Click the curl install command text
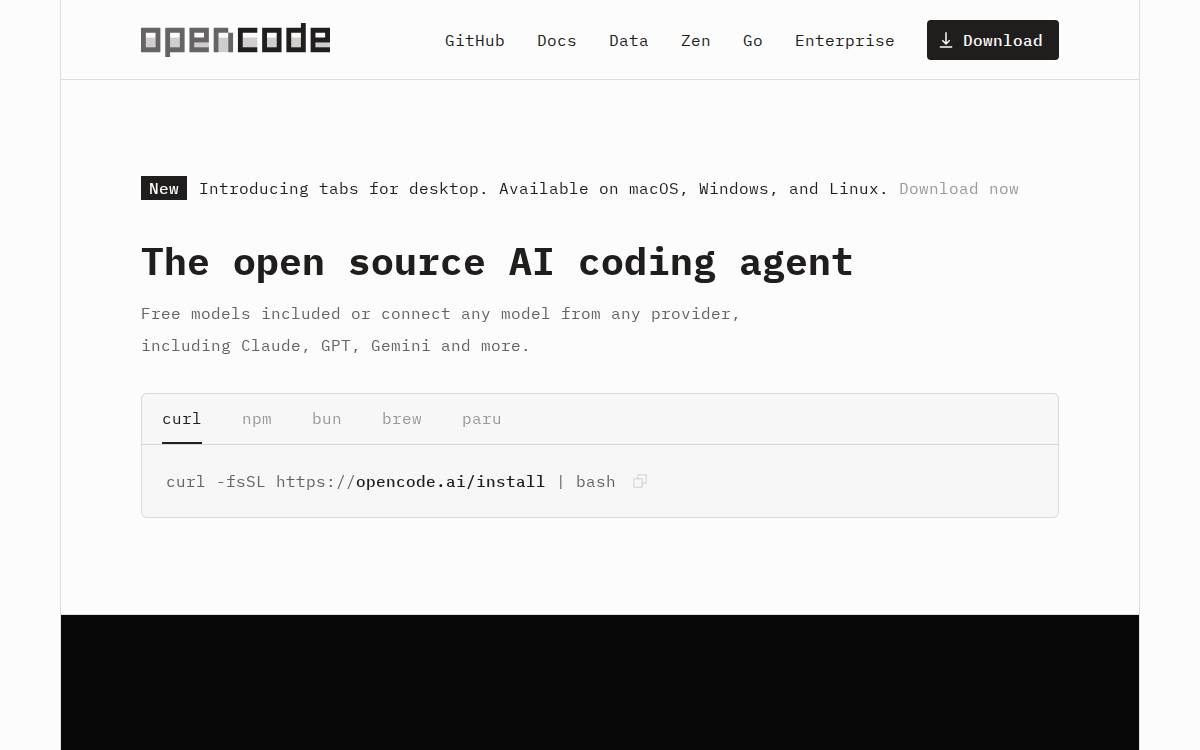1200x750 pixels. (x=391, y=481)
